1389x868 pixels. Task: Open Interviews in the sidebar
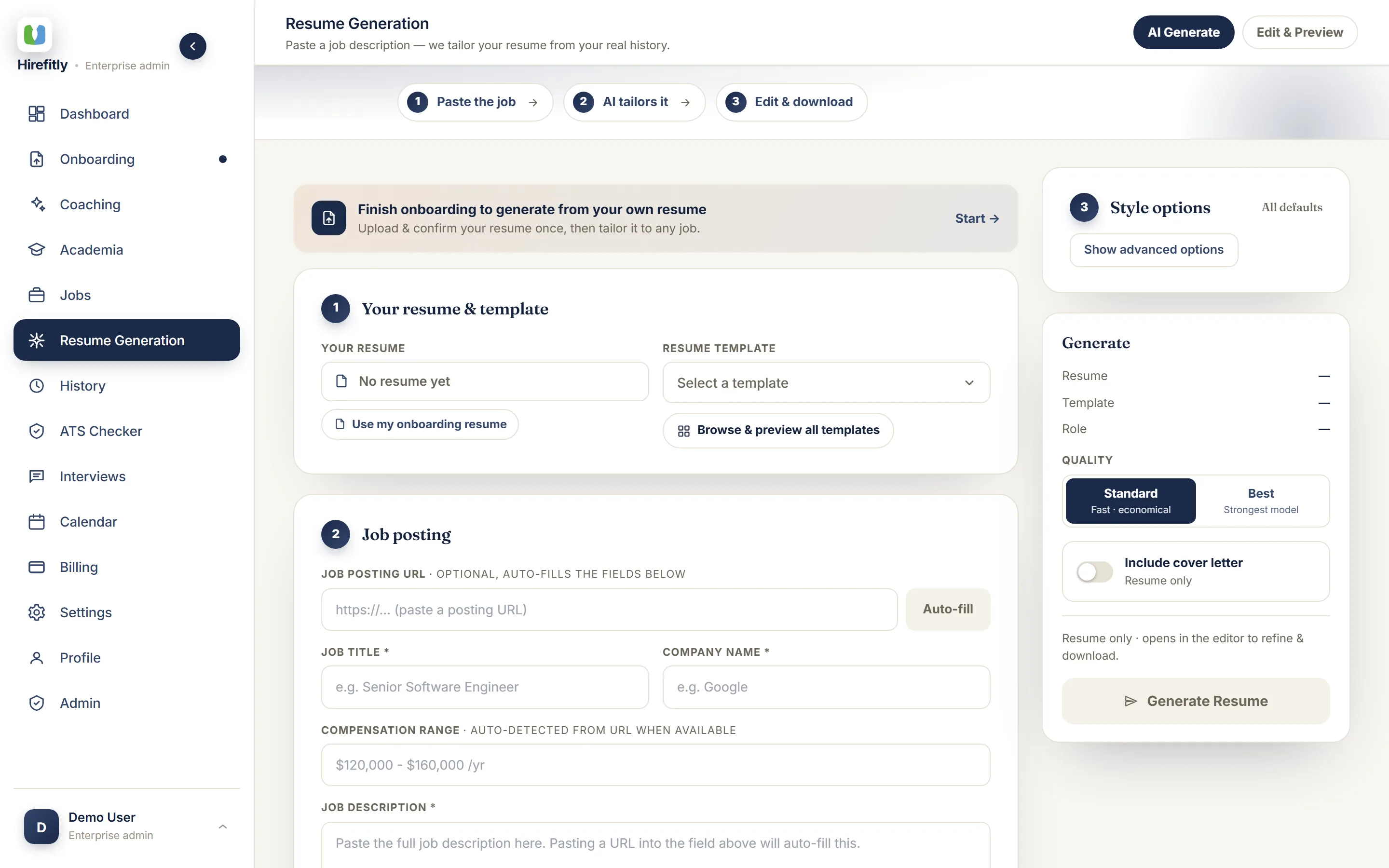[x=127, y=476]
